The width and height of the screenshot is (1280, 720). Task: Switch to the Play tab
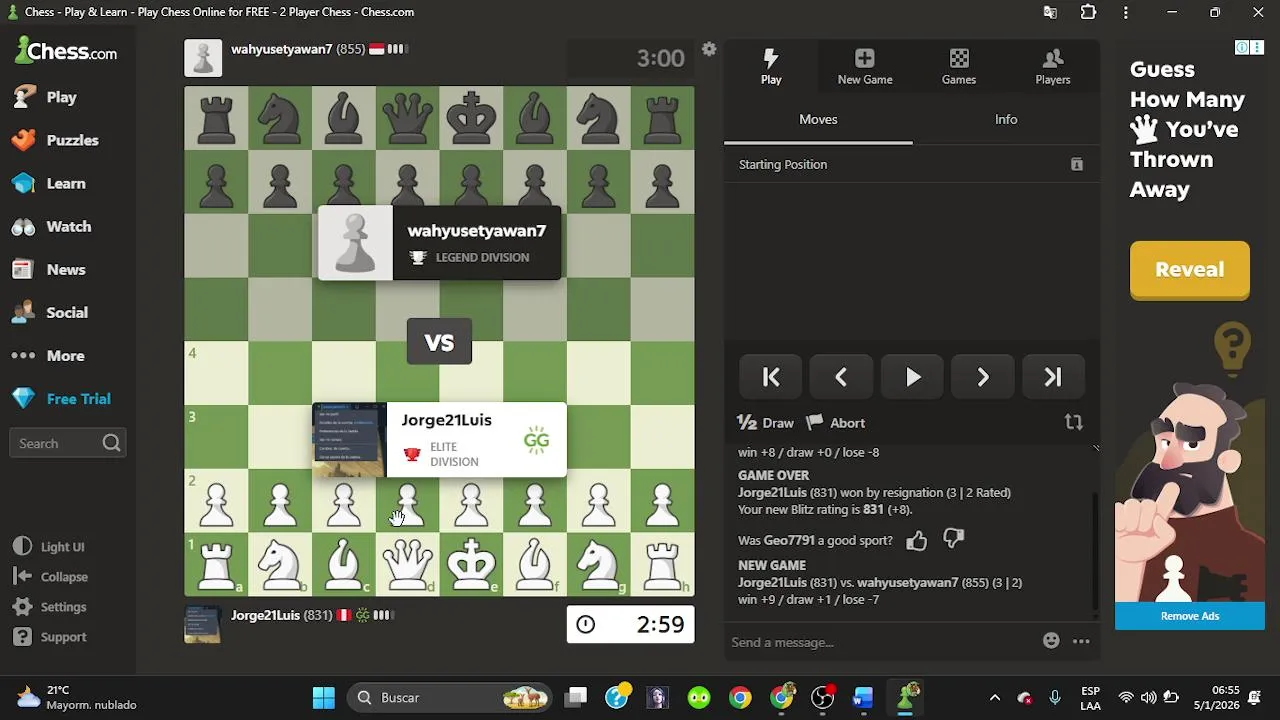coord(771,66)
